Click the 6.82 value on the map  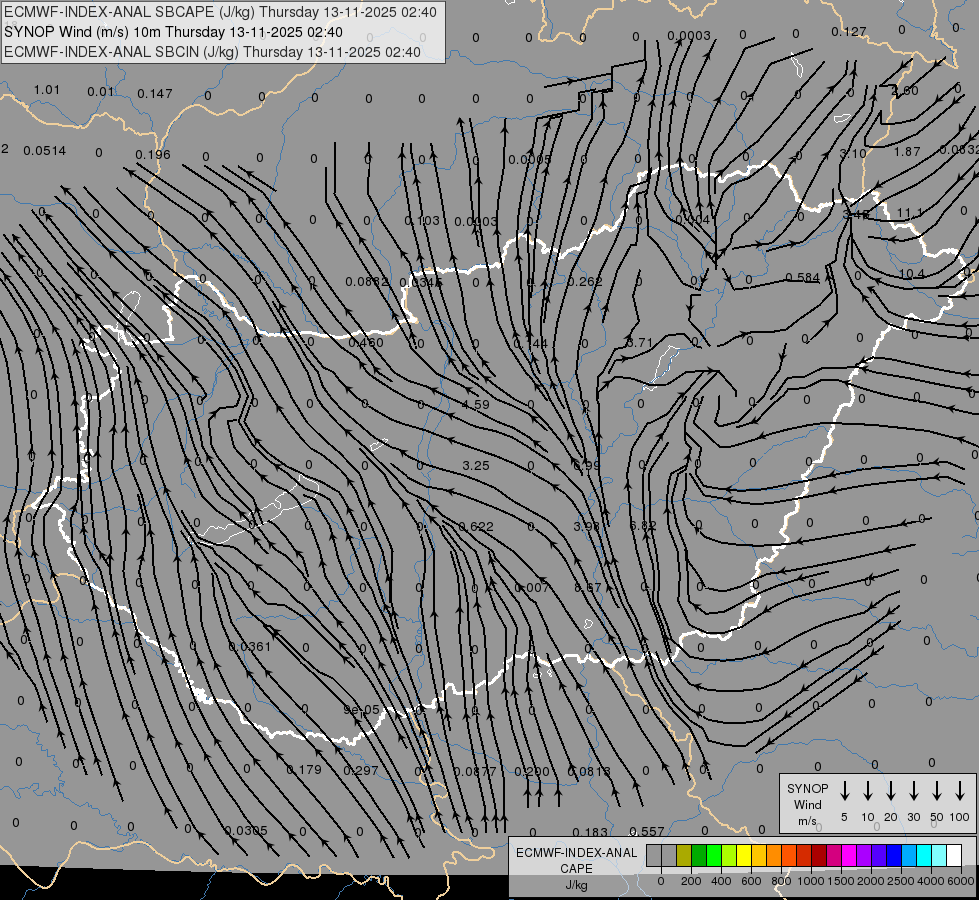642,526
